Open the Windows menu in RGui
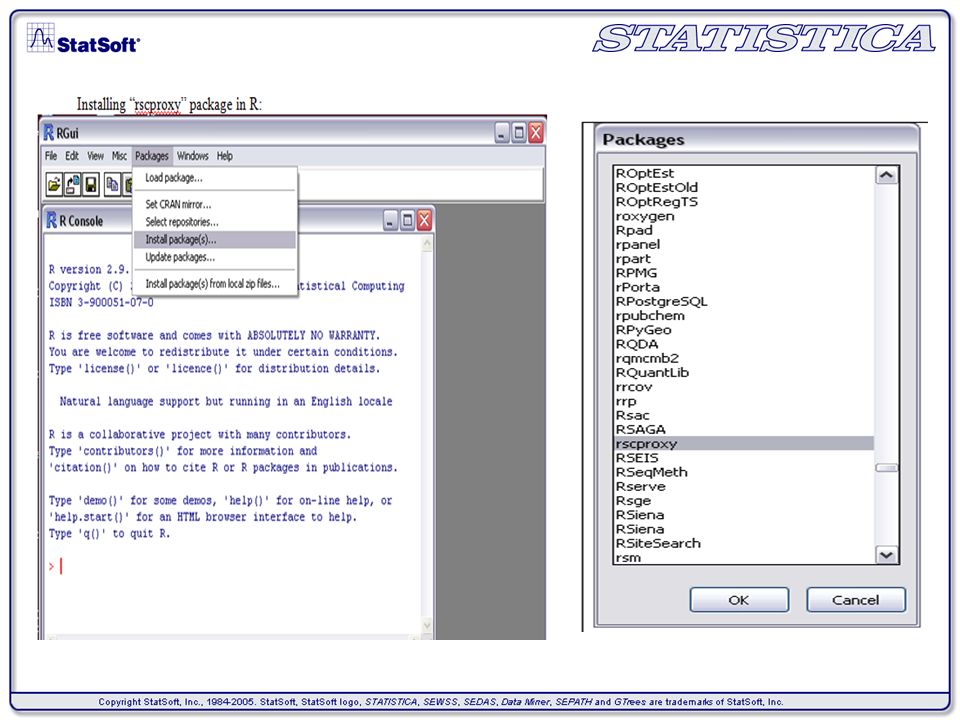Viewport: 960px width, 720px height. [193, 156]
